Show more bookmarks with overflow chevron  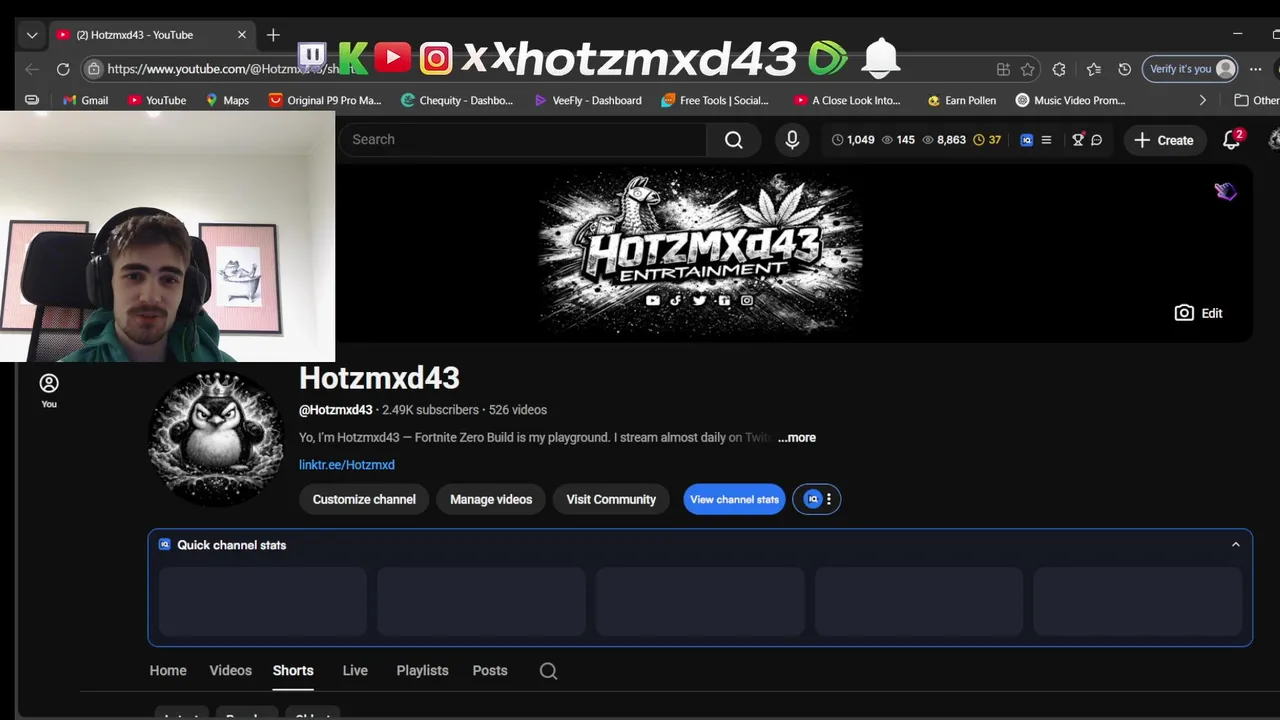tap(1202, 100)
